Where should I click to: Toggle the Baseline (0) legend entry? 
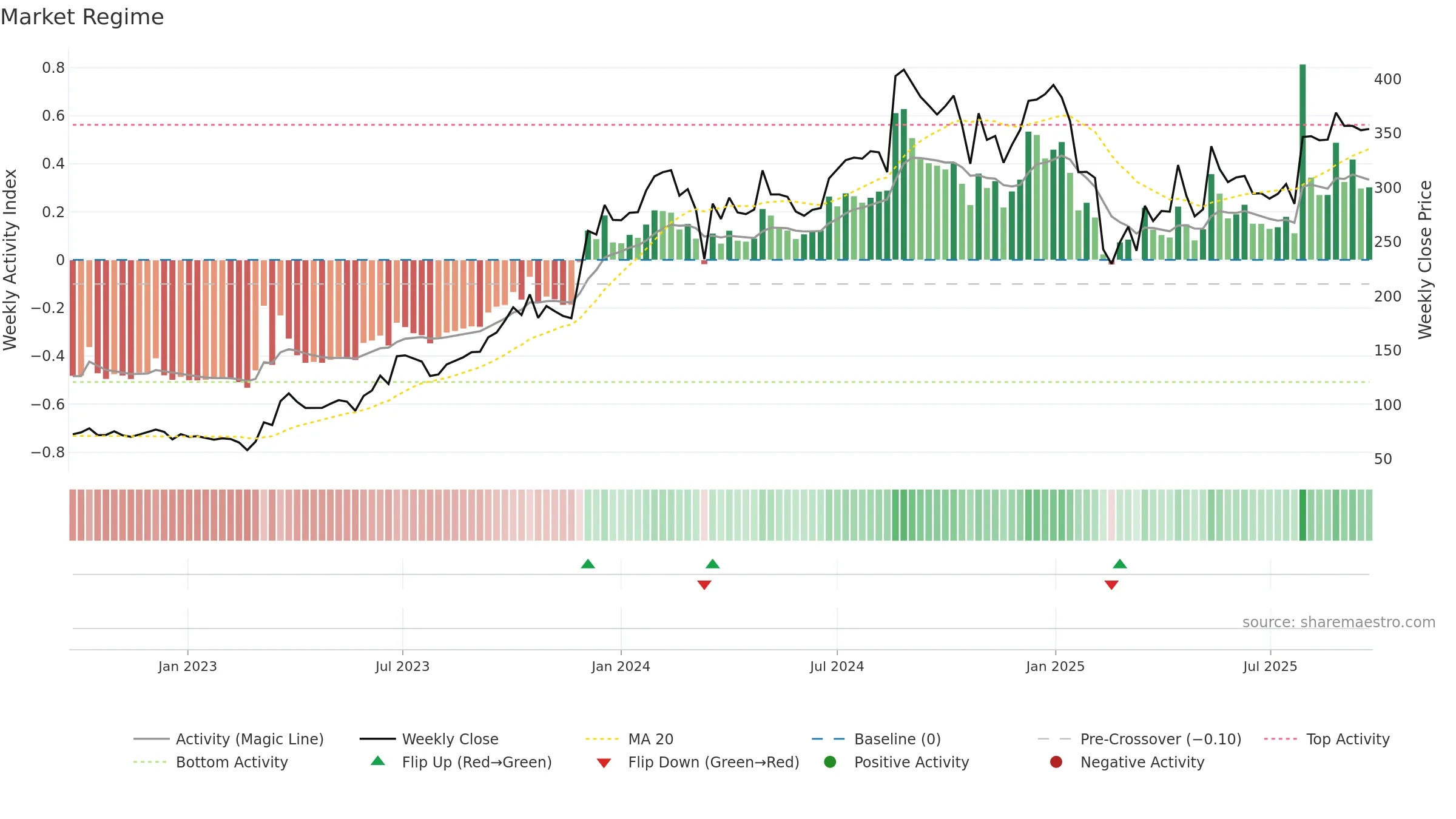(x=876, y=739)
